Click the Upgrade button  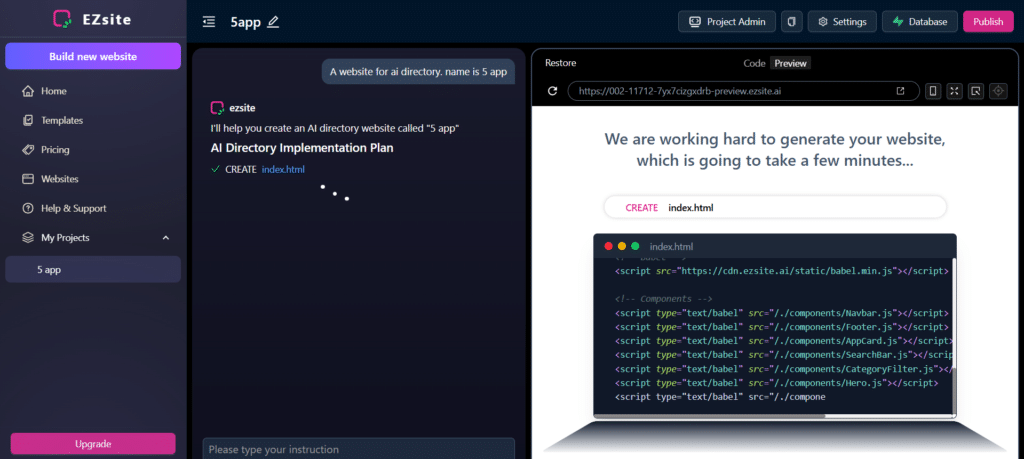(x=93, y=443)
